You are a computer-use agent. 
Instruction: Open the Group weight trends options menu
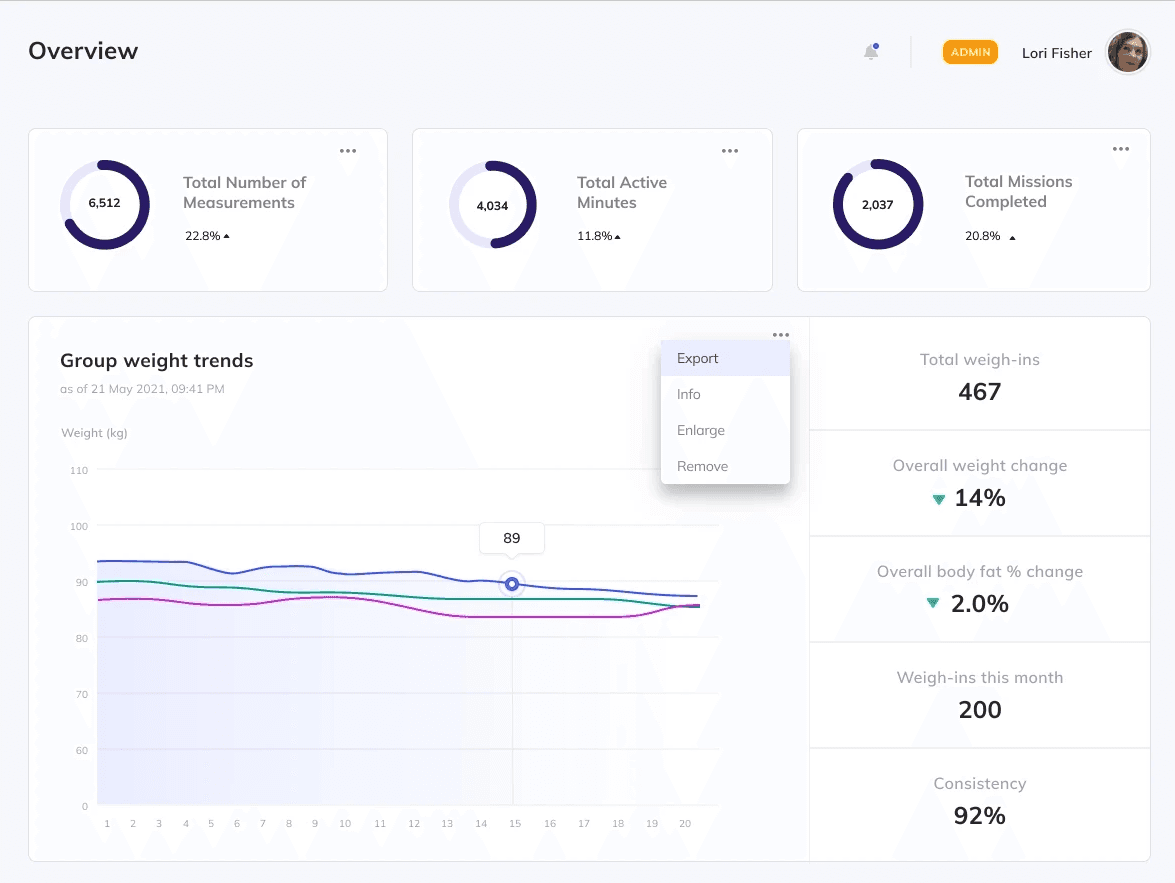point(781,335)
